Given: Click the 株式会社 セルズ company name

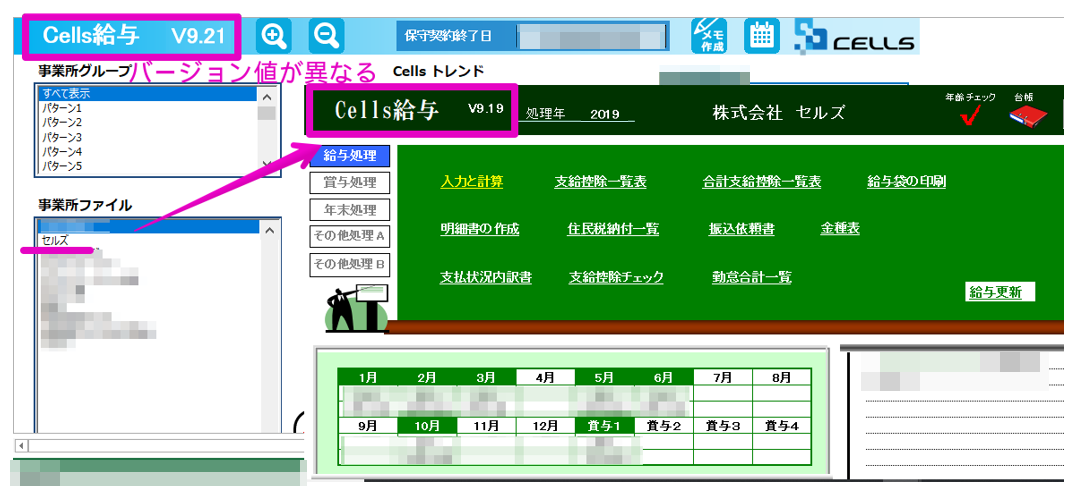Looking at the screenshot, I should coord(780,113).
